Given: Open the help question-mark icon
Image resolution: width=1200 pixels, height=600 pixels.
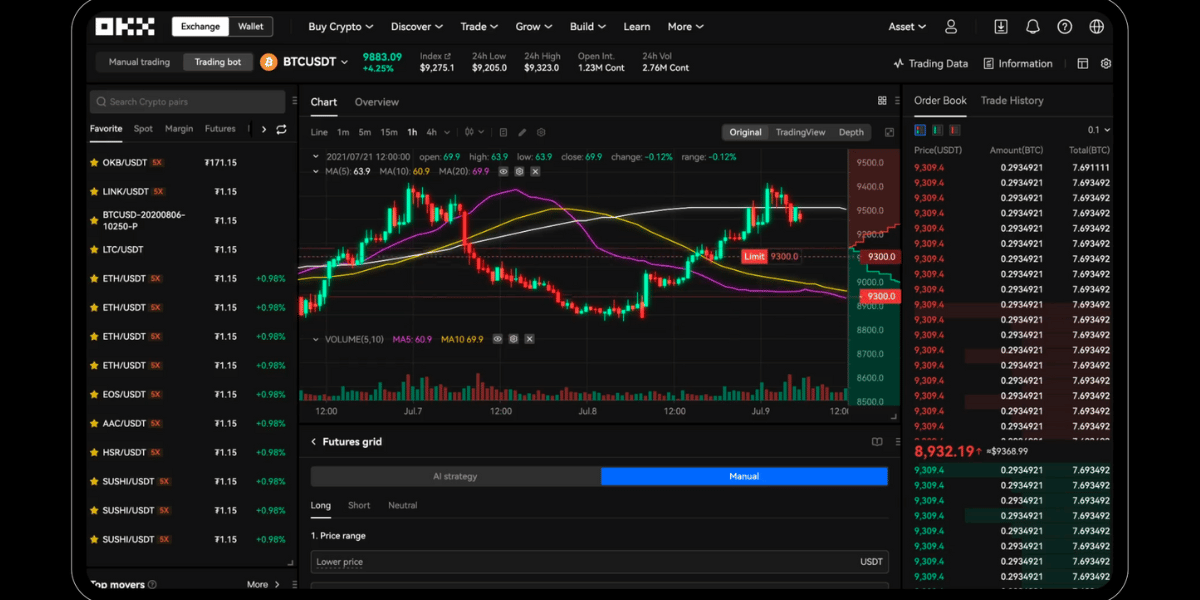Looking at the screenshot, I should (1065, 27).
